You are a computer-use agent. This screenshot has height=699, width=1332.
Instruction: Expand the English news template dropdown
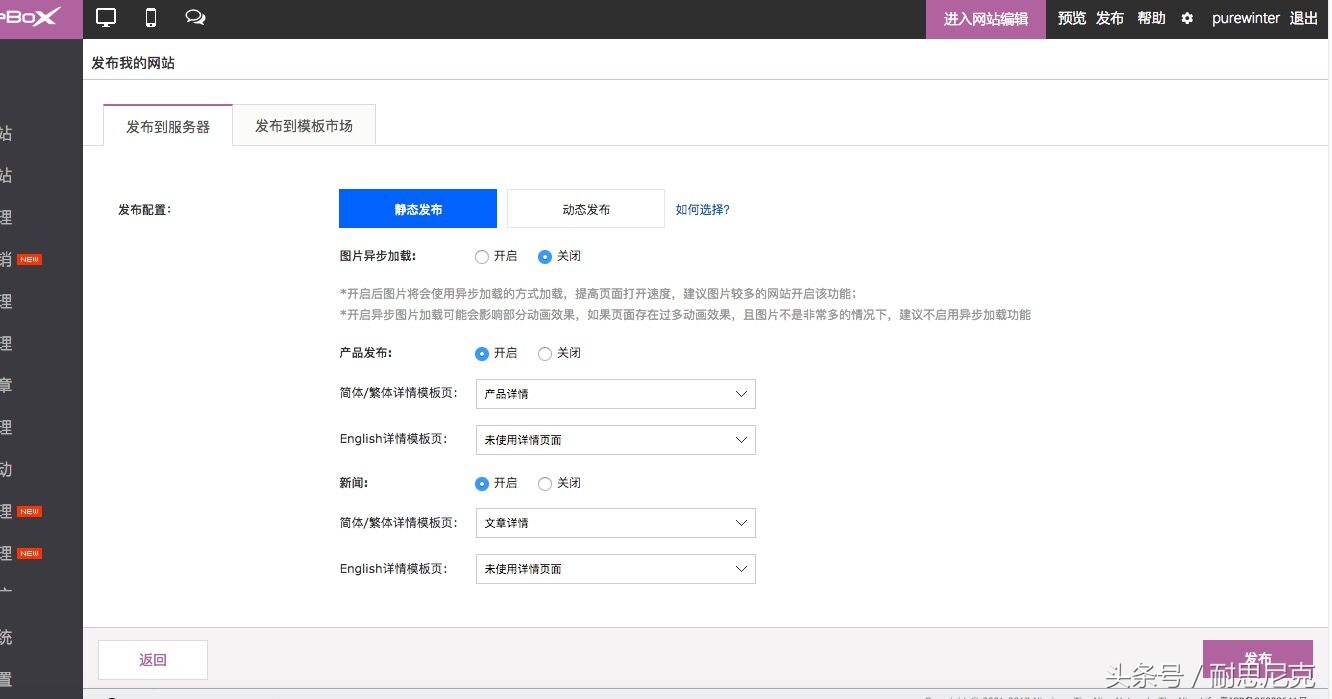pyautogui.click(x=615, y=568)
